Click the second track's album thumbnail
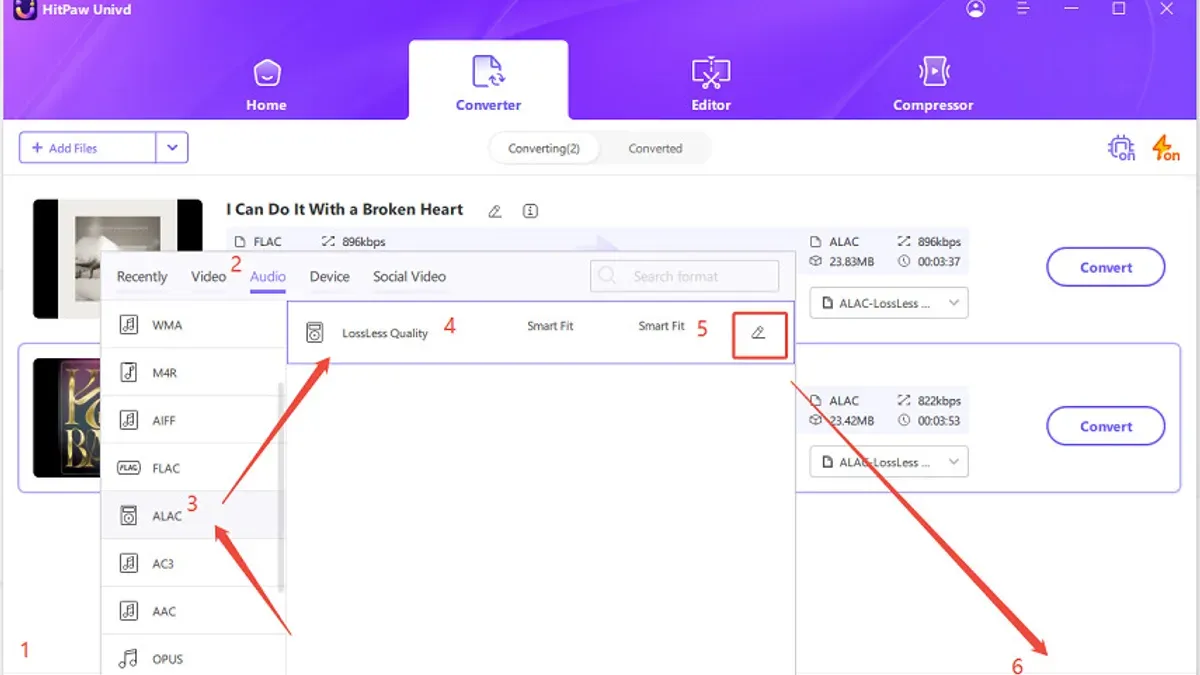Screen dimensions: 1200x675 (68, 418)
